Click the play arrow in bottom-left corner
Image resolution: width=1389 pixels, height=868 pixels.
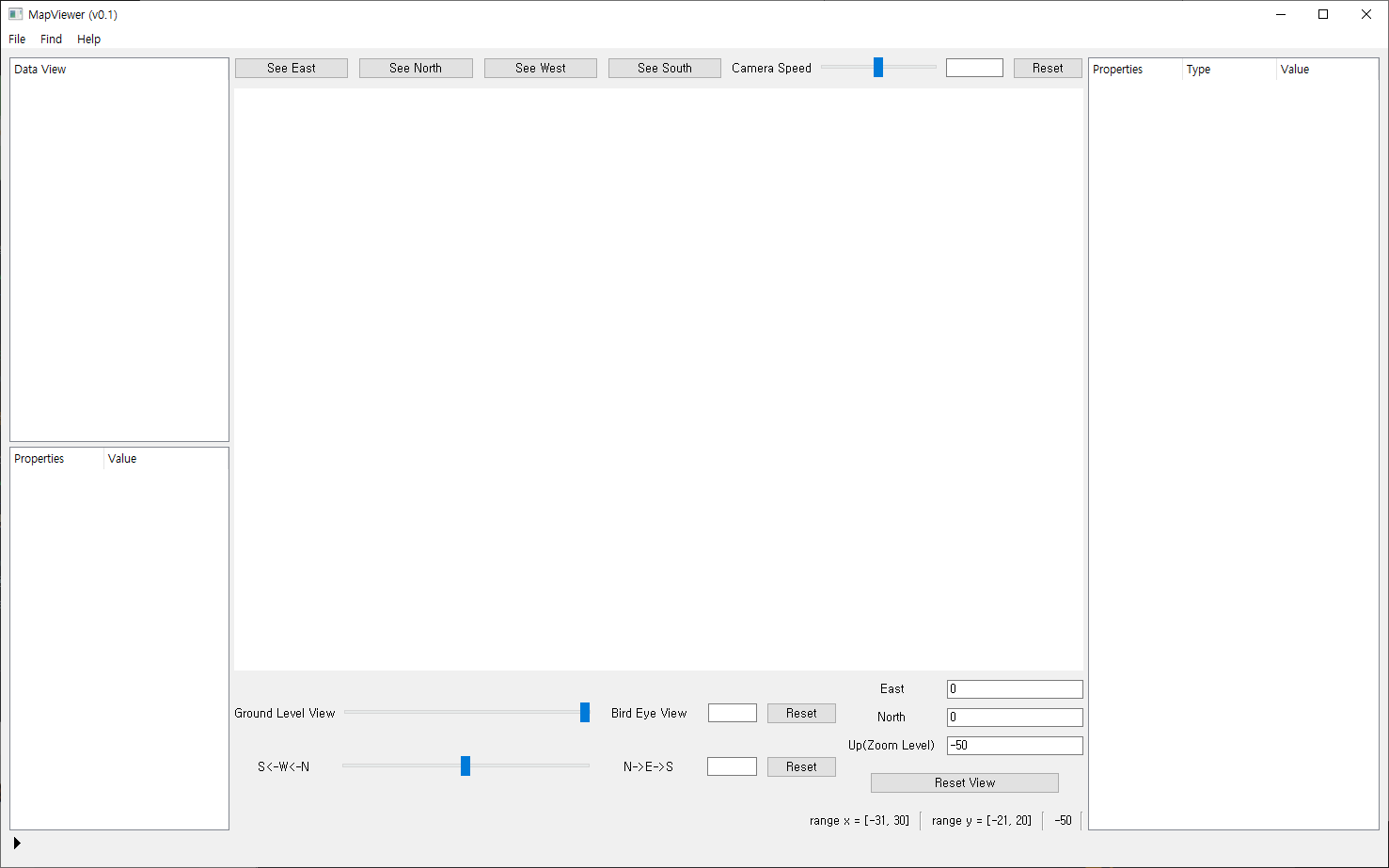click(17, 844)
